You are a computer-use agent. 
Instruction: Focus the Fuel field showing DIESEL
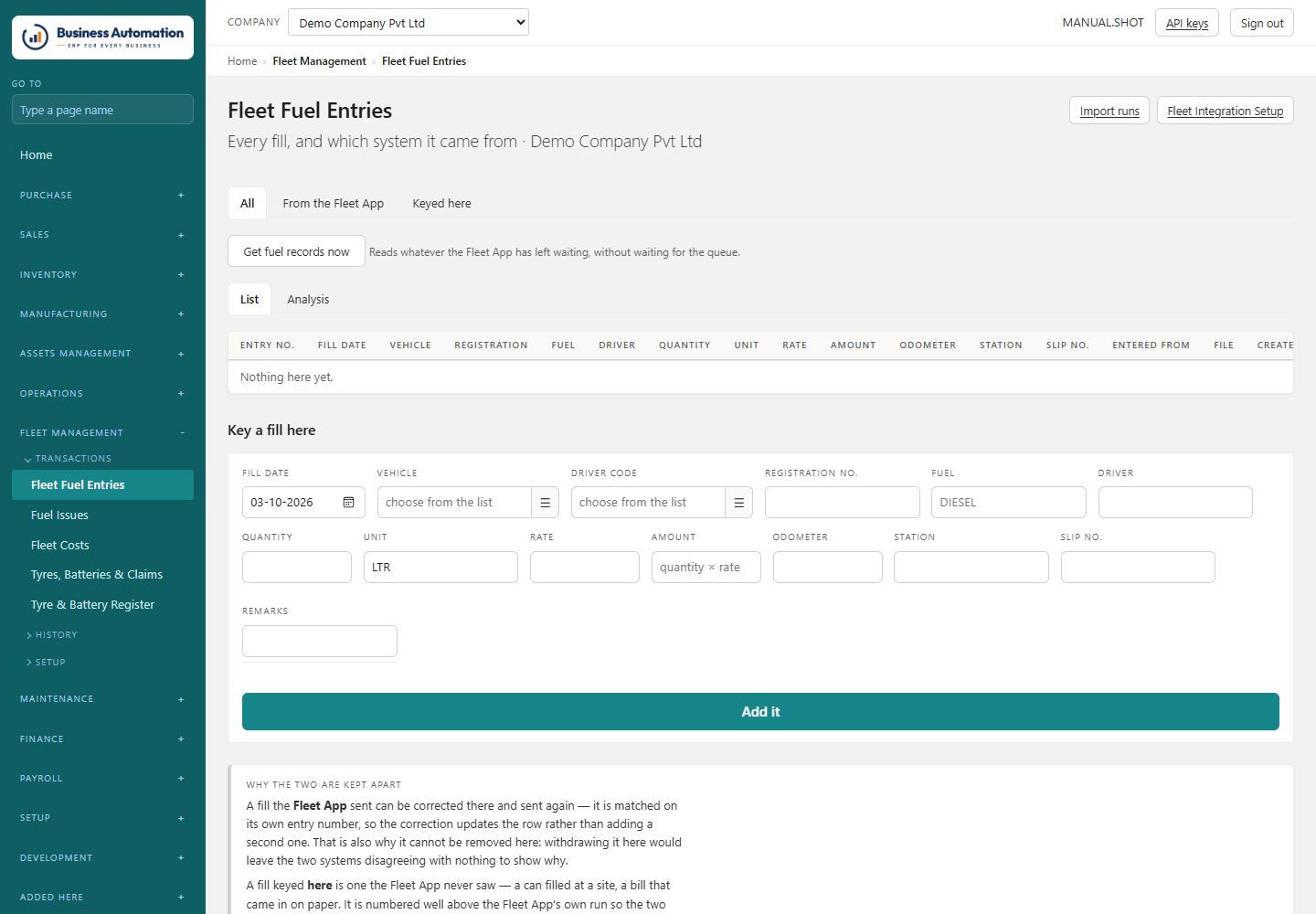click(x=1009, y=503)
